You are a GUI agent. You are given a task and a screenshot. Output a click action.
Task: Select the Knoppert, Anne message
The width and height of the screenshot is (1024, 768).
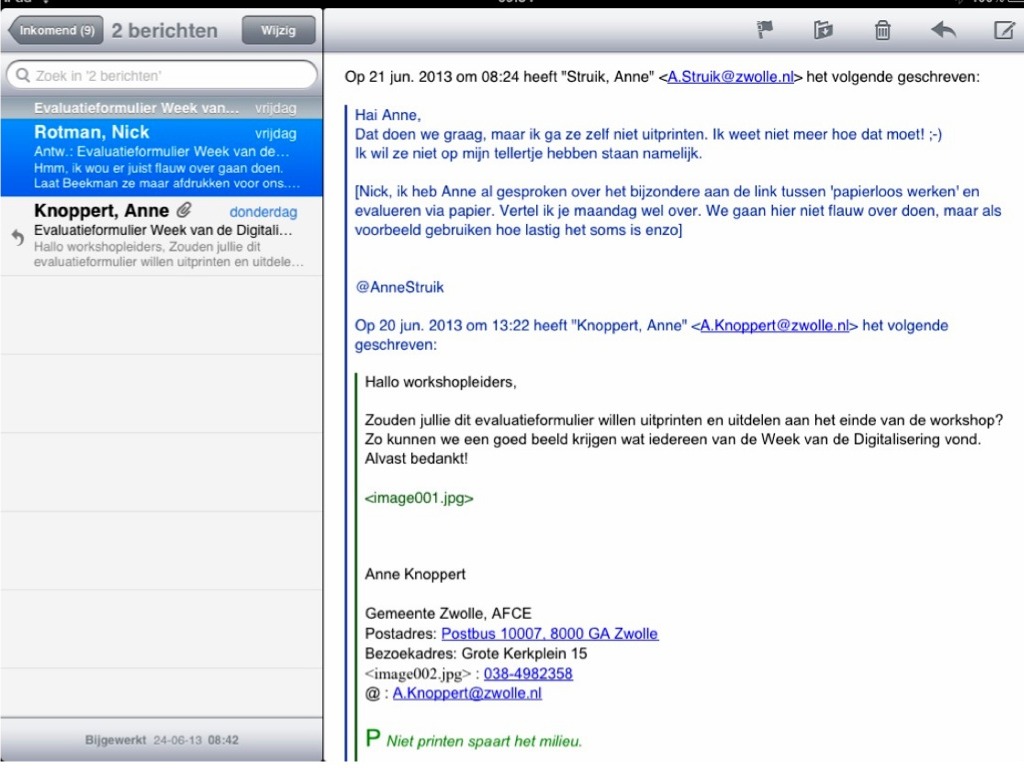[162, 236]
